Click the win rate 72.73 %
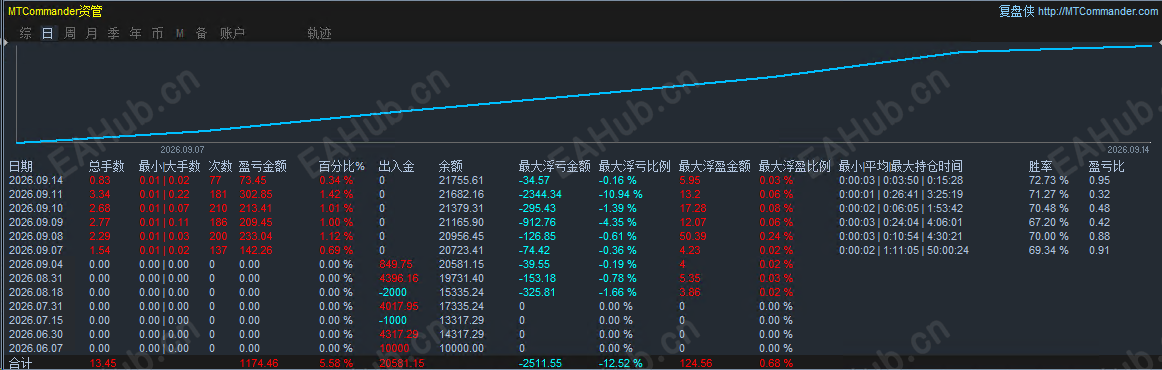 (x=1049, y=180)
